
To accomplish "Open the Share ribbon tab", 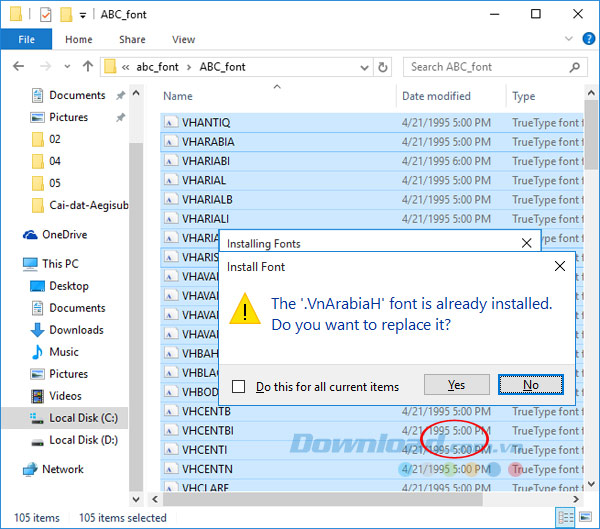I will click(132, 40).
